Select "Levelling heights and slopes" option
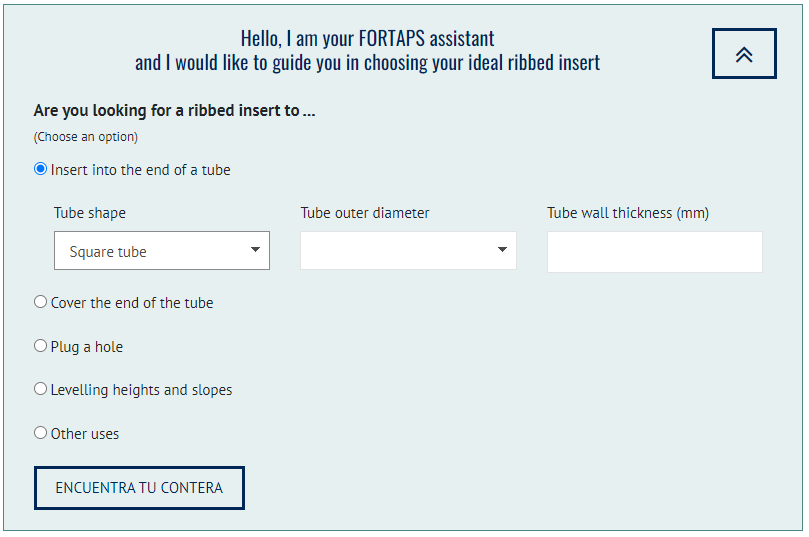This screenshot has width=809, height=537. coord(41,389)
